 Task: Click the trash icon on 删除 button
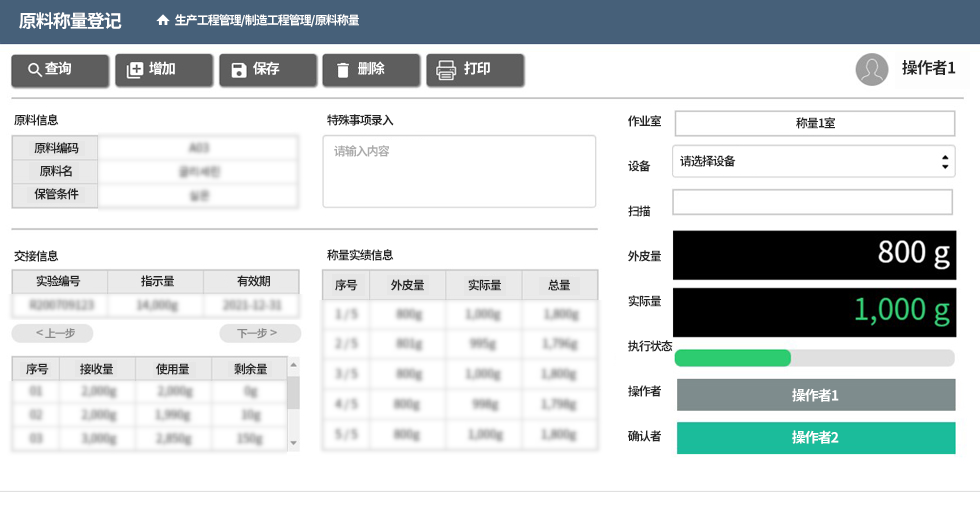click(x=343, y=70)
